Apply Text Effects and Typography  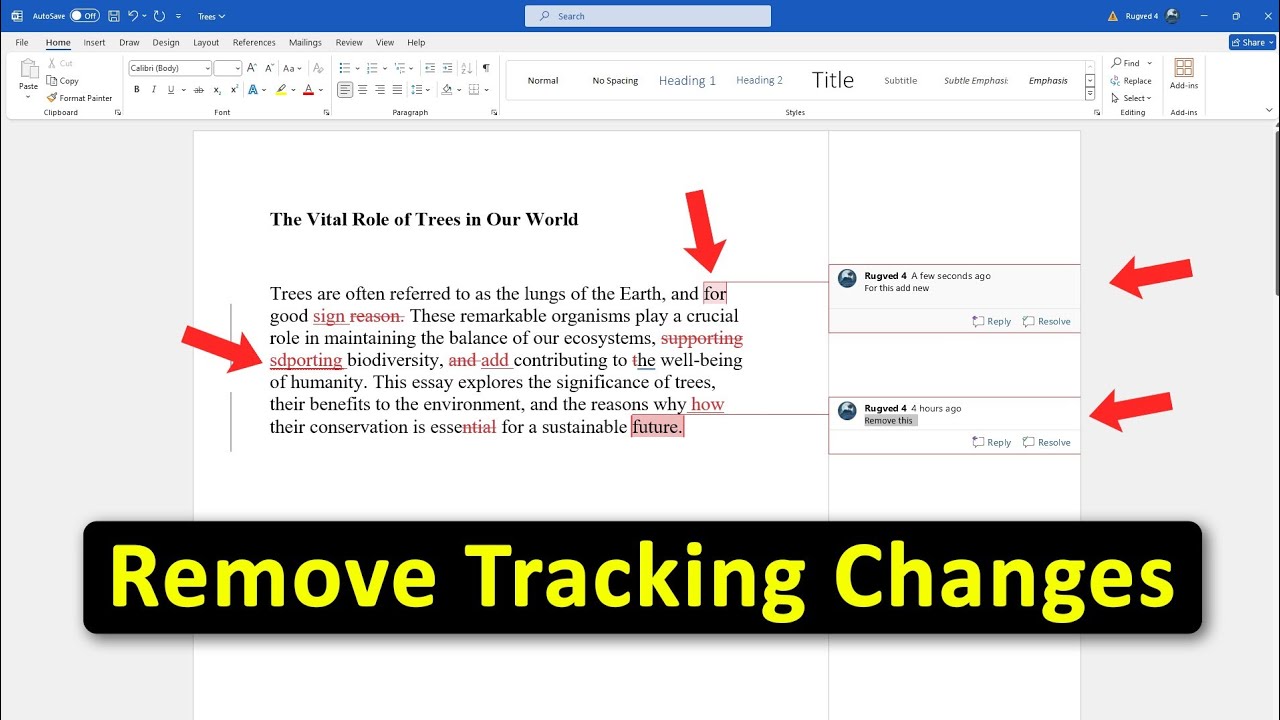pos(253,90)
